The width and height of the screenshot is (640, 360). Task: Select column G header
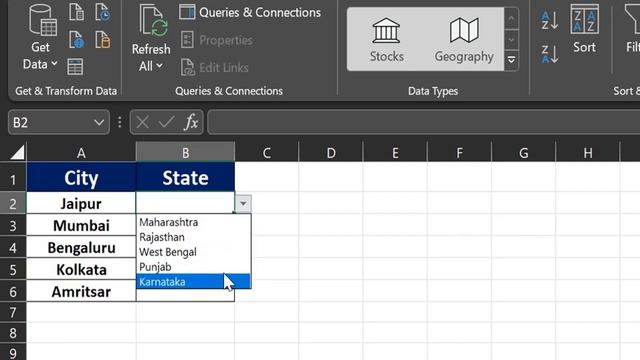pos(523,153)
